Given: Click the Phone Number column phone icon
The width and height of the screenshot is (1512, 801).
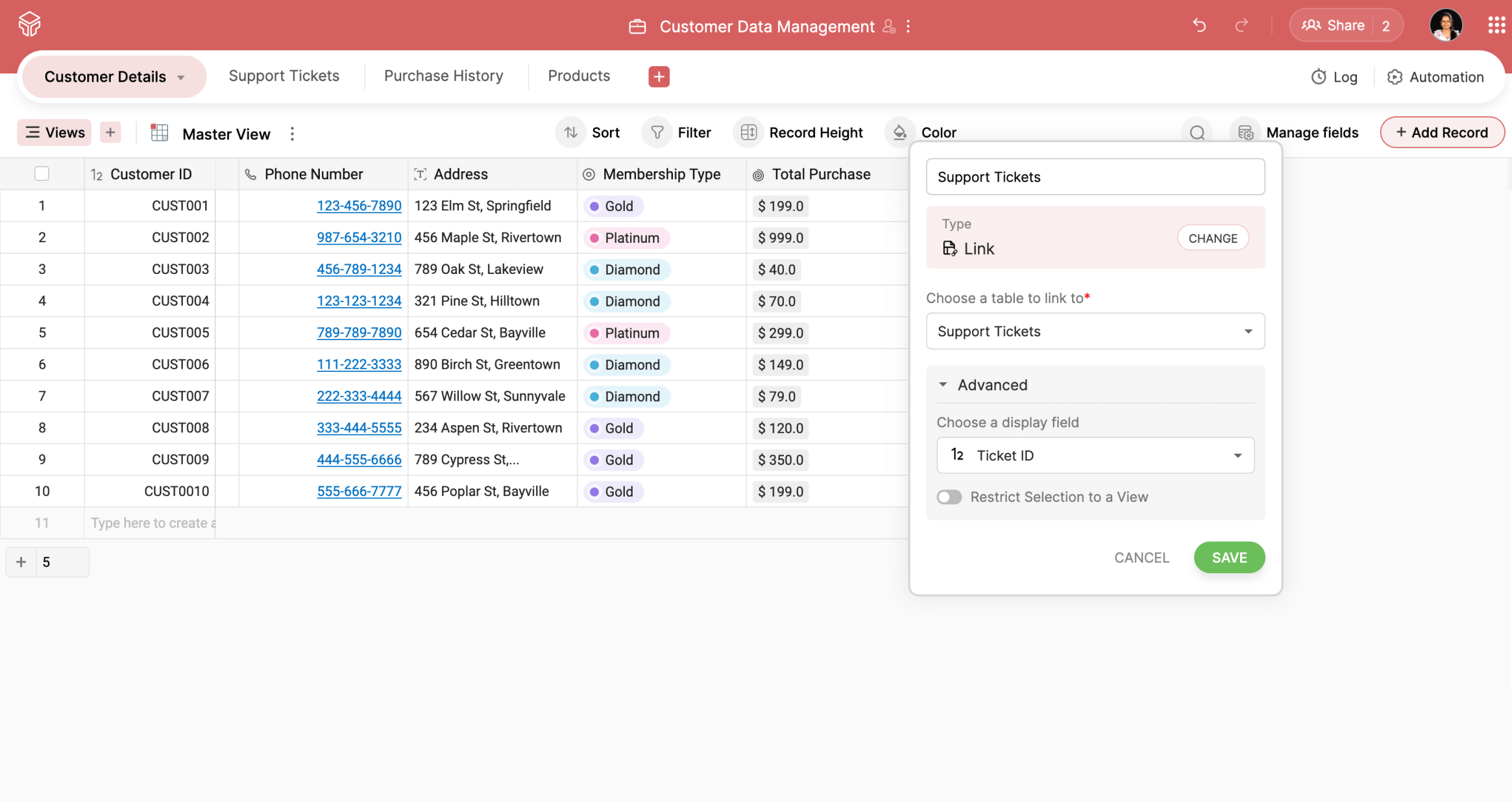Looking at the screenshot, I should click(x=250, y=174).
